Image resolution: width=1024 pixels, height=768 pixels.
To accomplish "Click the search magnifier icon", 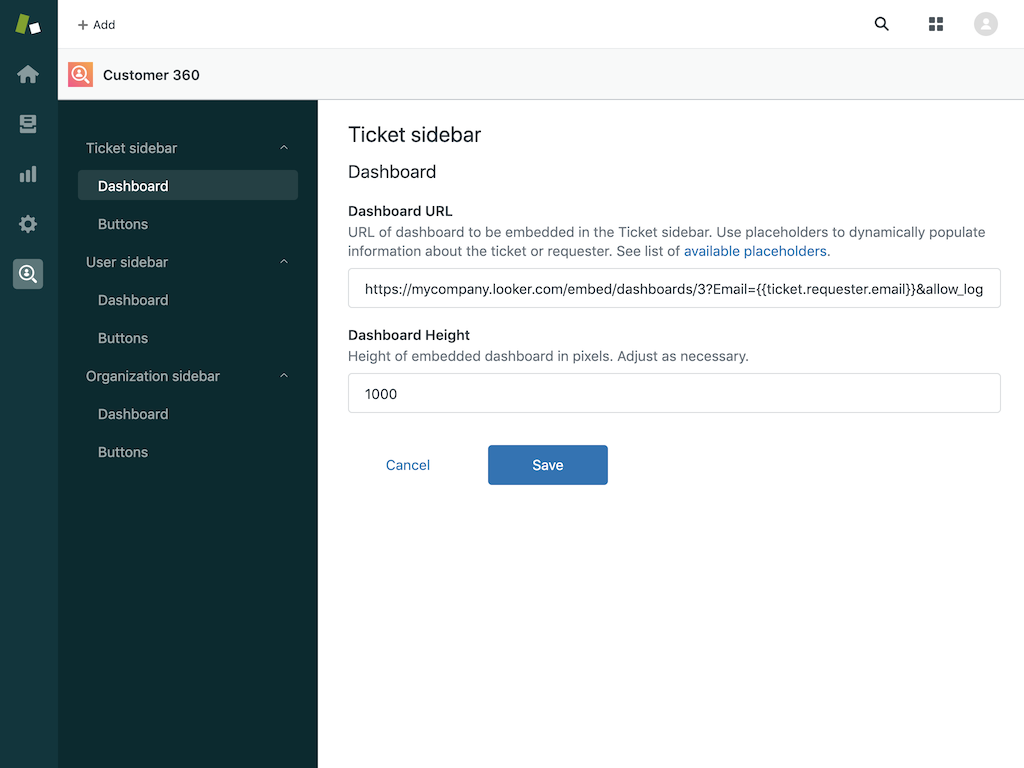I will [x=881, y=24].
